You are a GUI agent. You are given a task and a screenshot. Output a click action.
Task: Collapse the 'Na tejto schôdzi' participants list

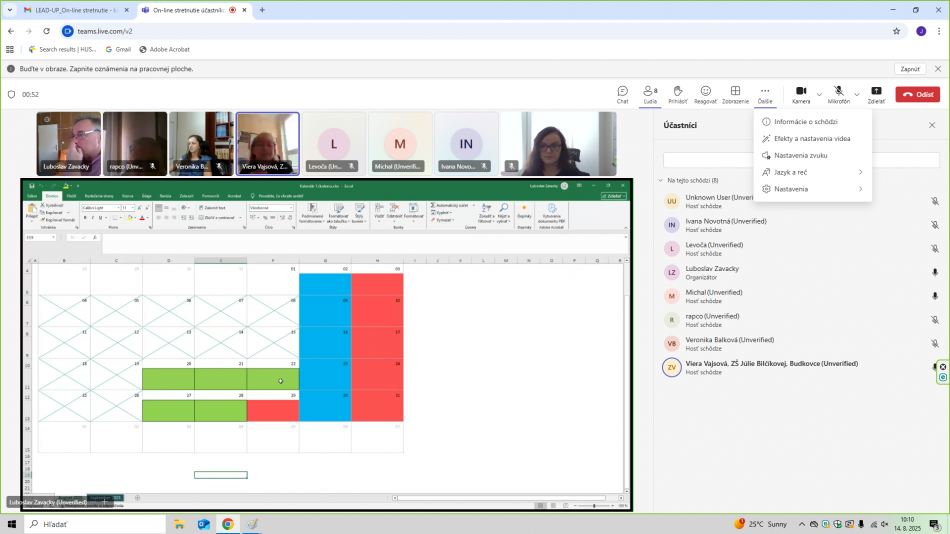point(660,180)
